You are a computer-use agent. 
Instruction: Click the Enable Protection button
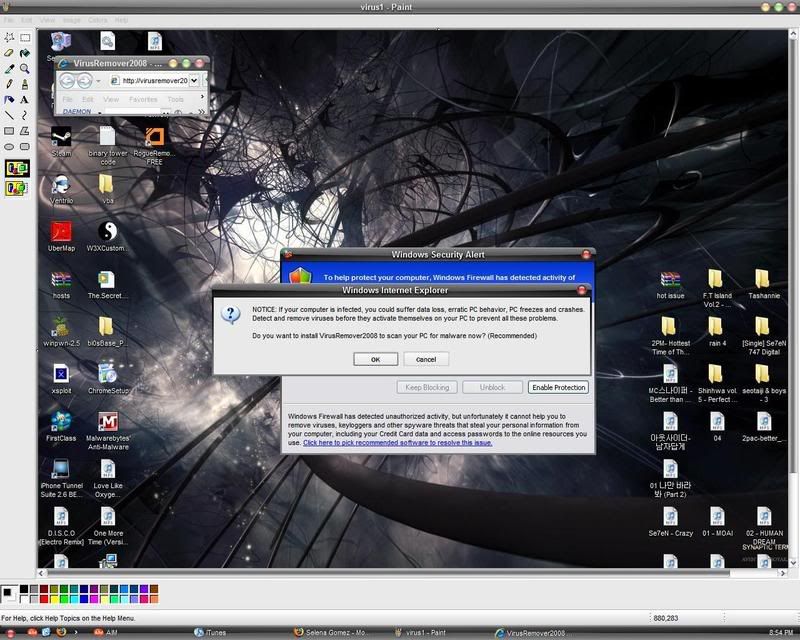[x=559, y=387]
